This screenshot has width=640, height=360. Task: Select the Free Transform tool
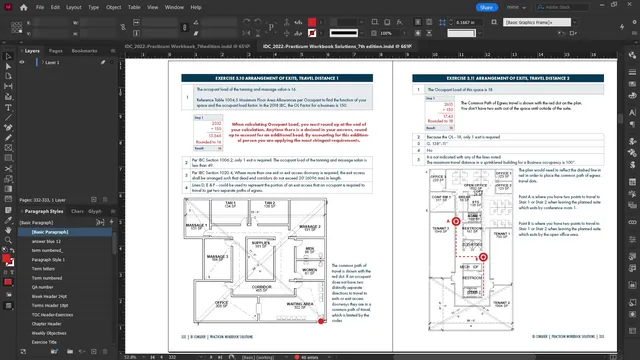[x=8, y=179]
